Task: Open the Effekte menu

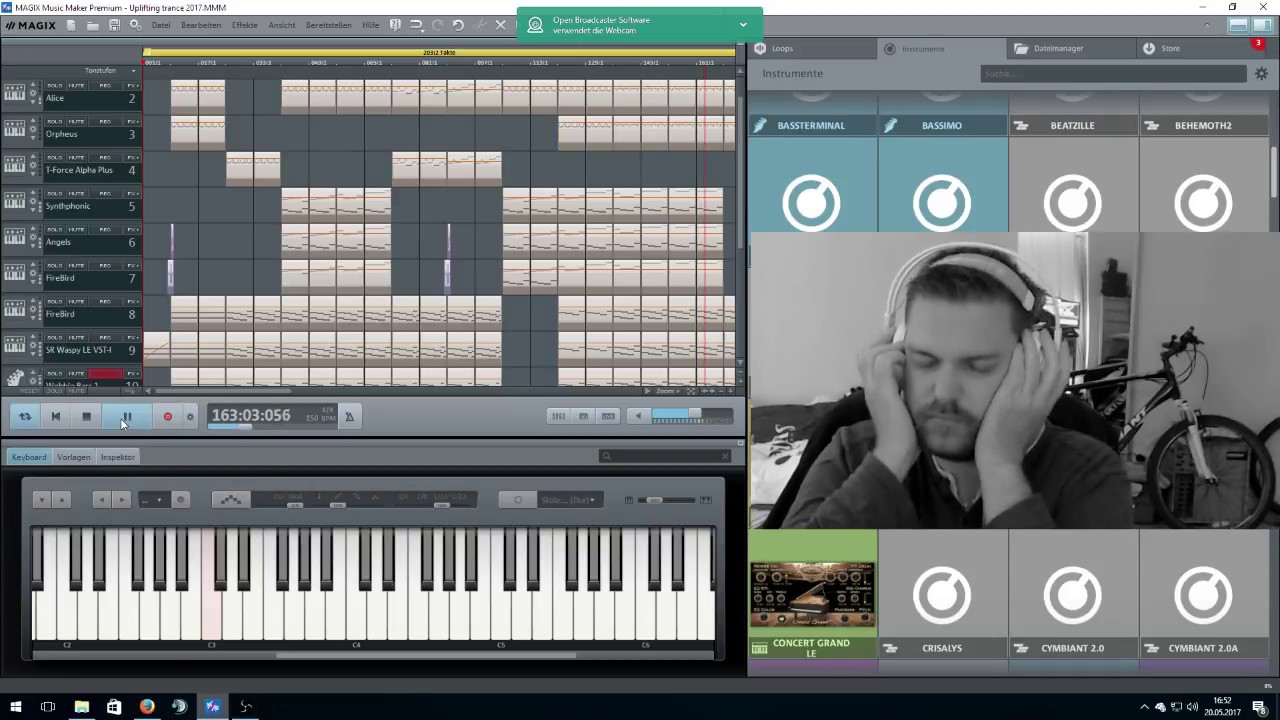Action: 244,25
